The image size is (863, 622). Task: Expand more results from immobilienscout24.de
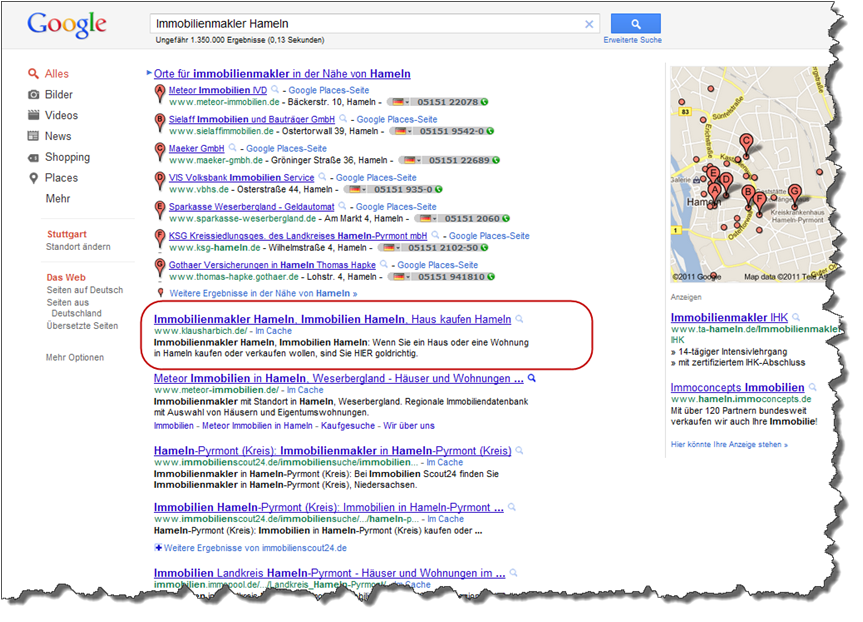tap(251, 548)
